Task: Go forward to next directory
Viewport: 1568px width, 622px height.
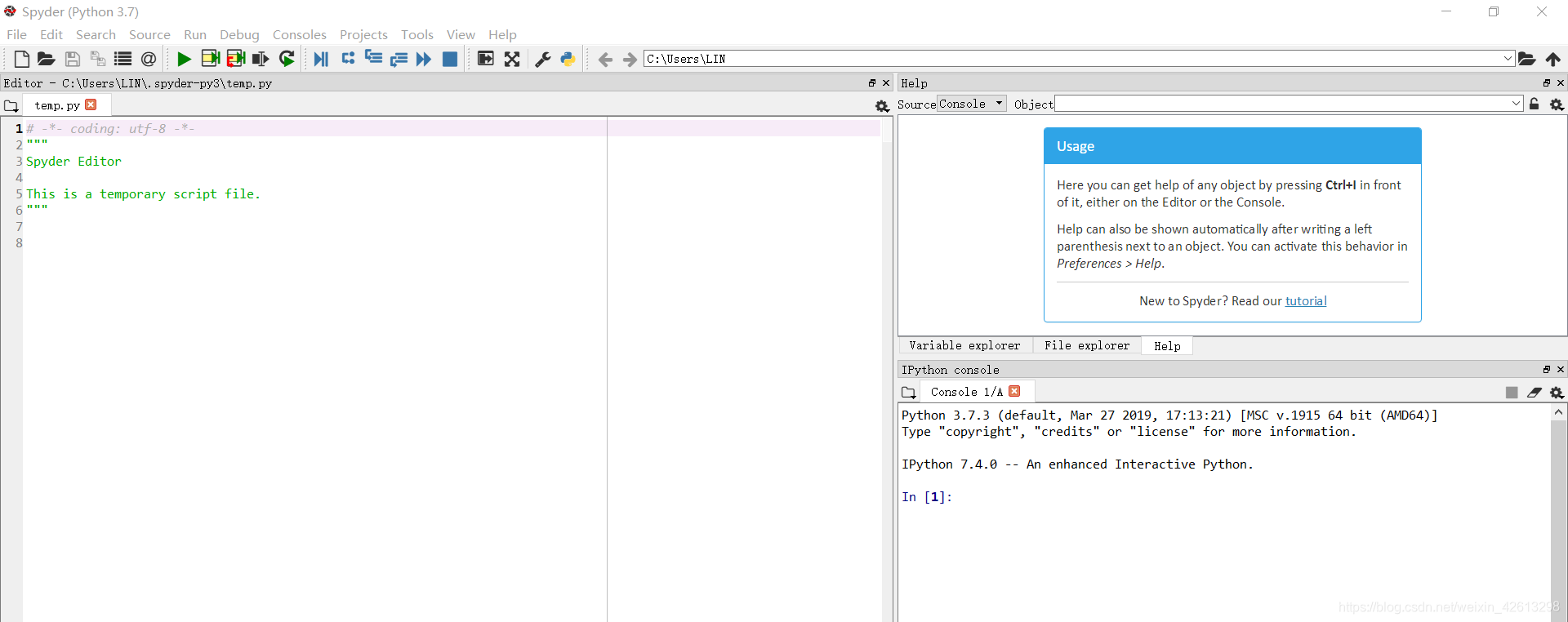Action: (x=630, y=59)
